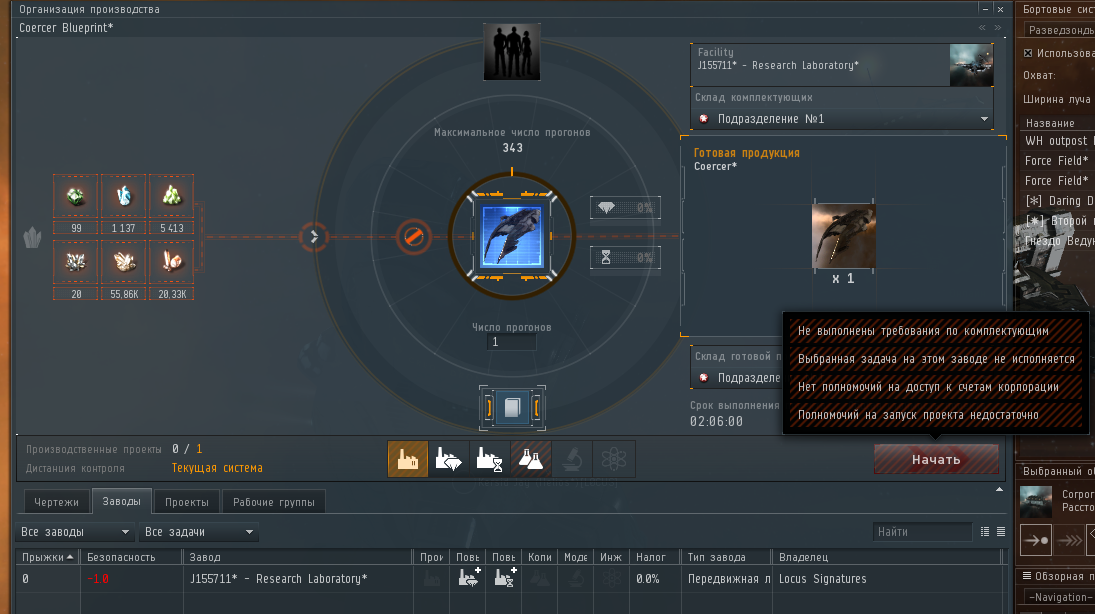
Task: Select the Material Efficiency research activity icon
Action: click(449, 459)
